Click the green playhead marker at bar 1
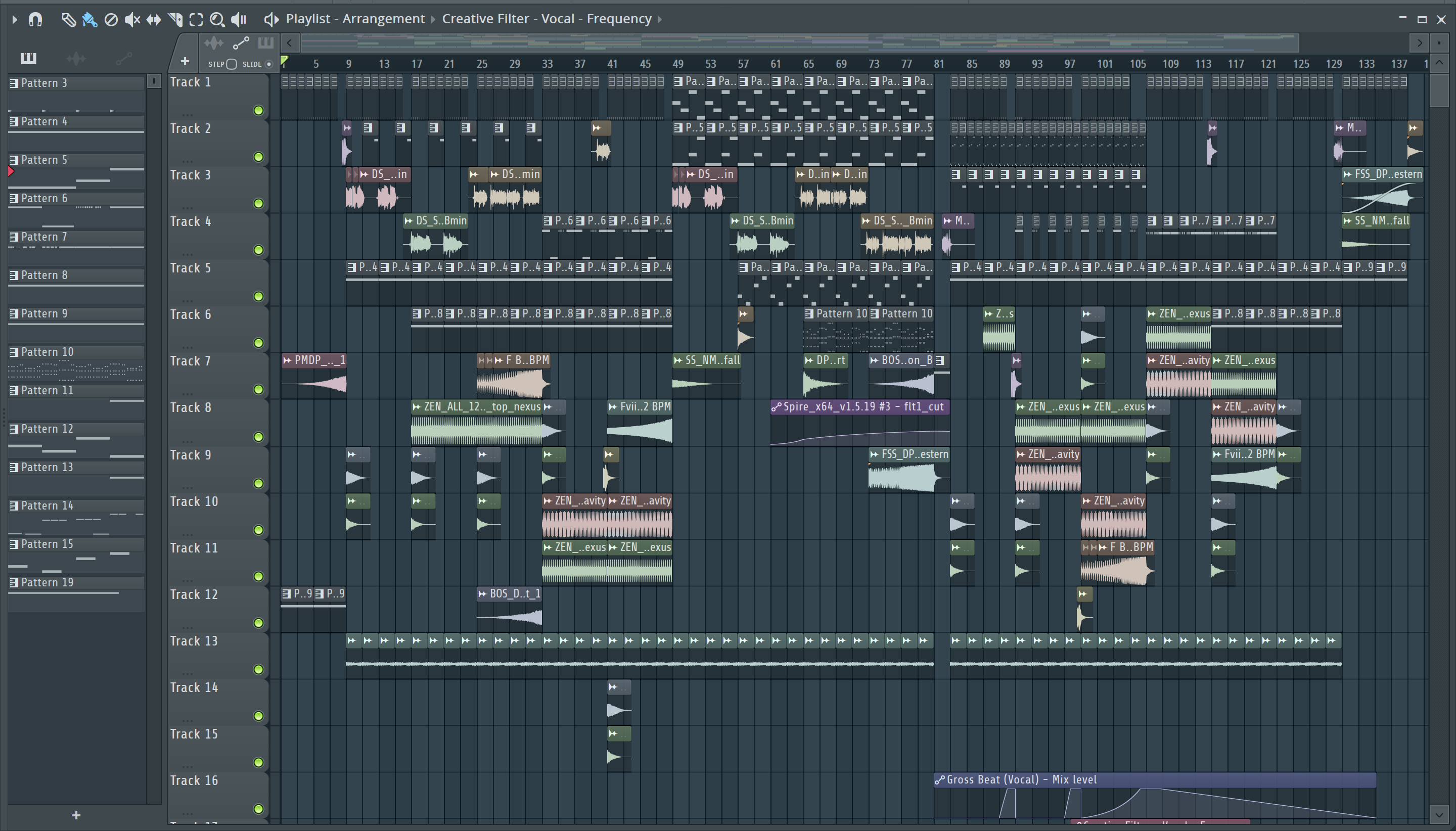The width and height of the screenshot is (1456, 831). point(284,60)
